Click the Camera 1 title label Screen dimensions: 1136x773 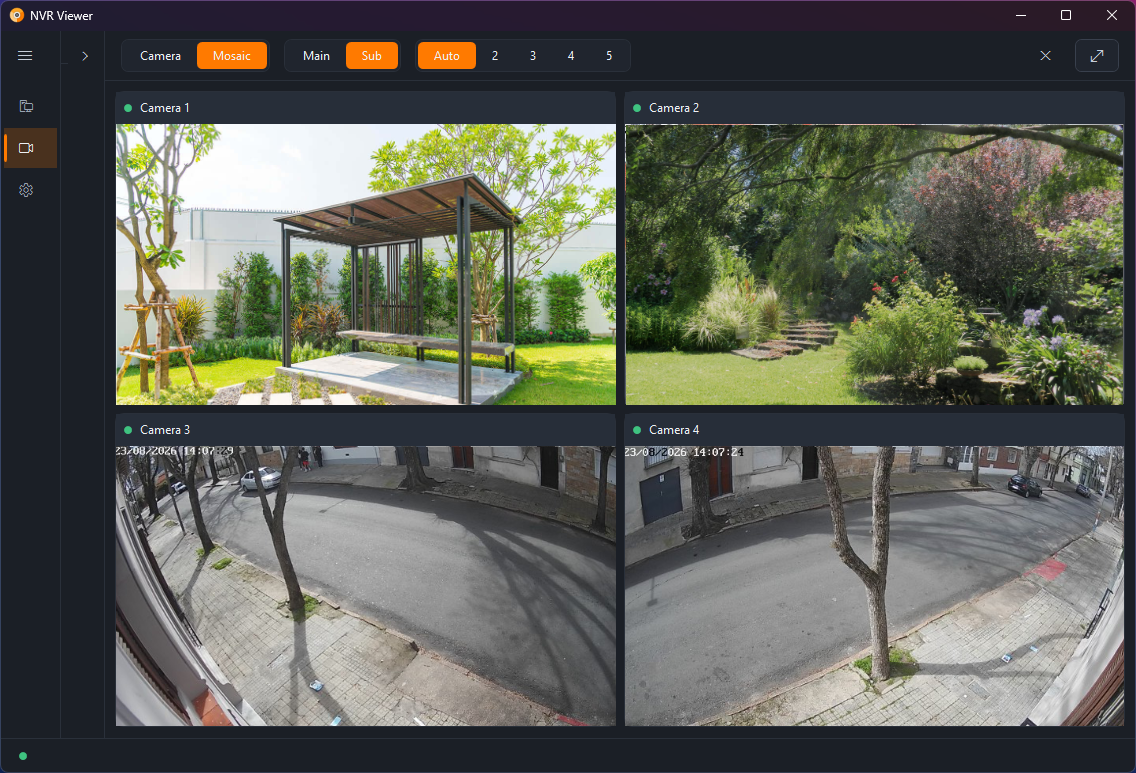[x=164, y=108]
